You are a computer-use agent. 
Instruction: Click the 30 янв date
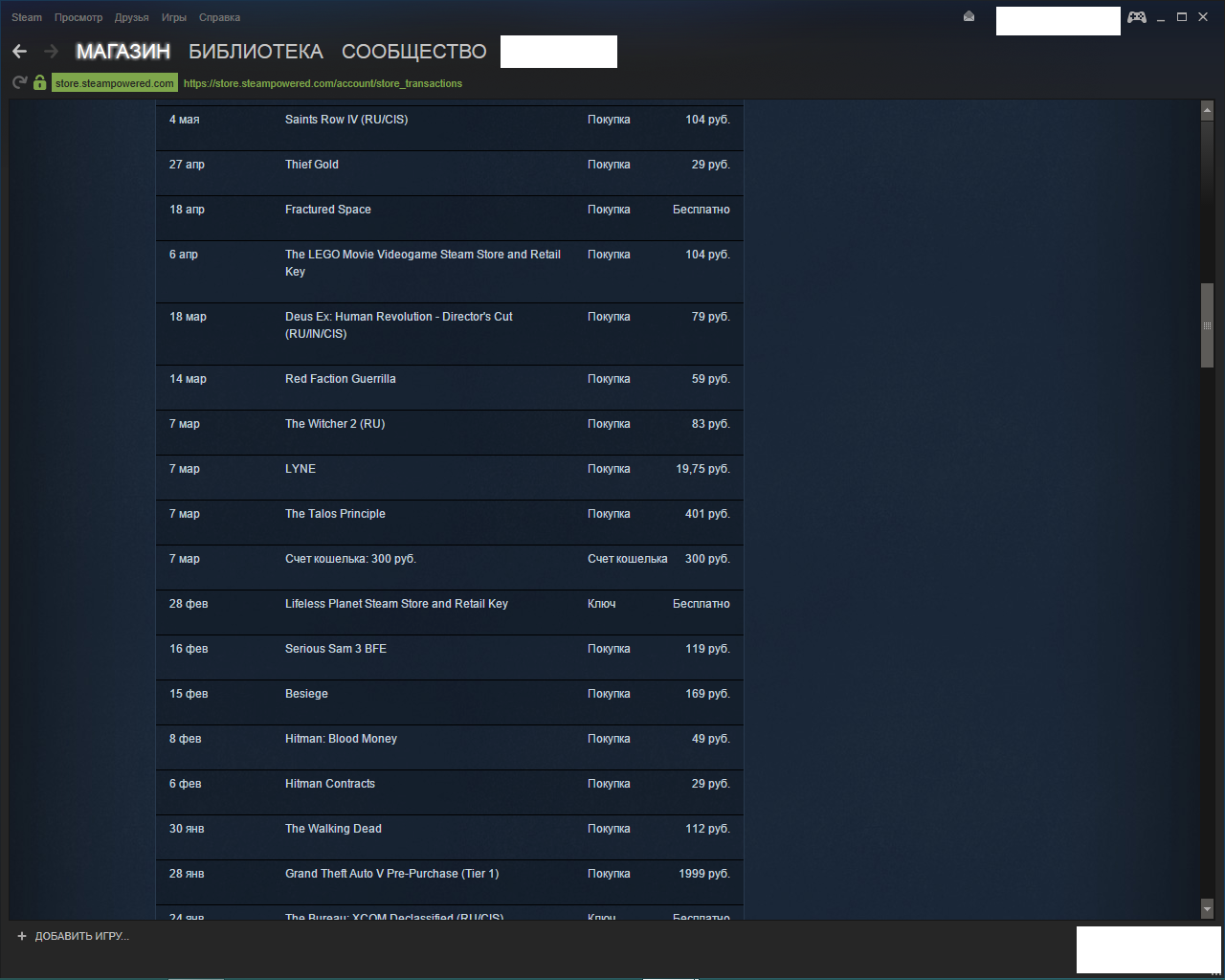click(x=187, y=829)
